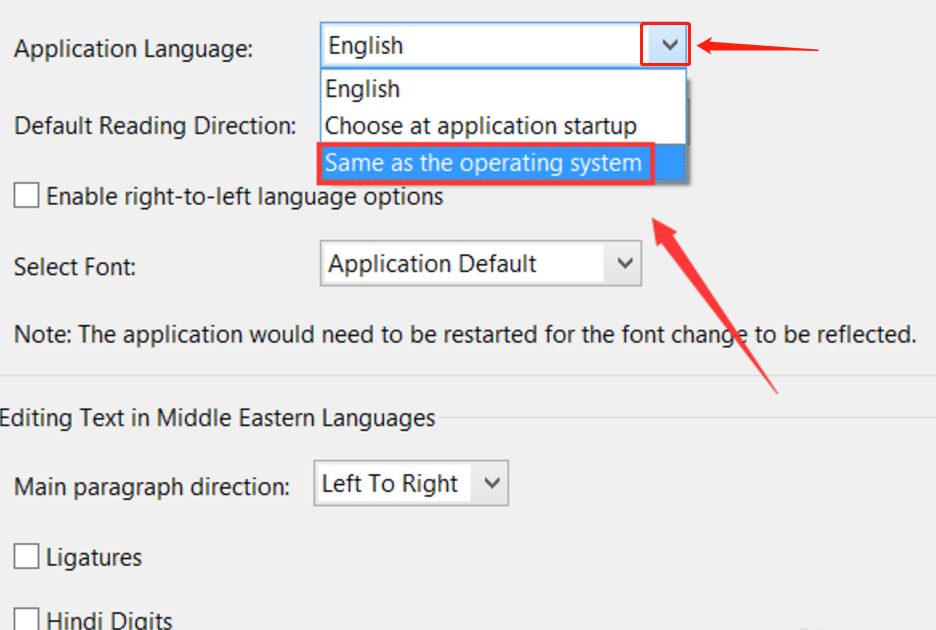Click the Application Language box showing English
936x630 pixels.
tap(480, 45)
